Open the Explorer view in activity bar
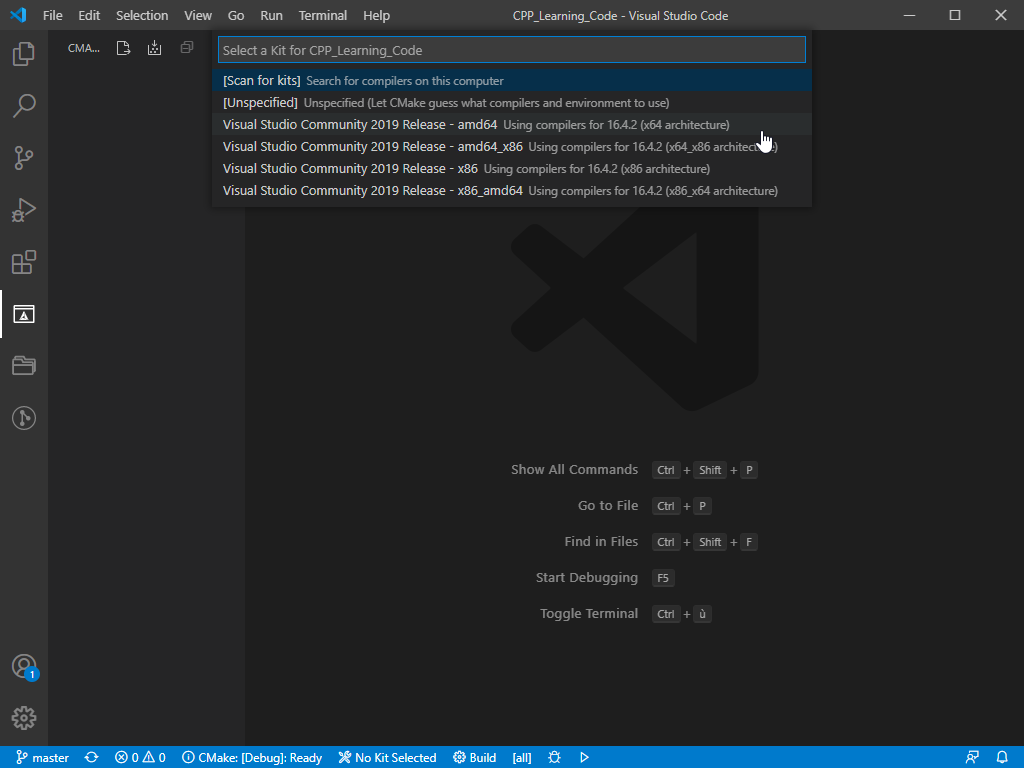Screen dimensions: 1024x768 click(x=24, y=54)
